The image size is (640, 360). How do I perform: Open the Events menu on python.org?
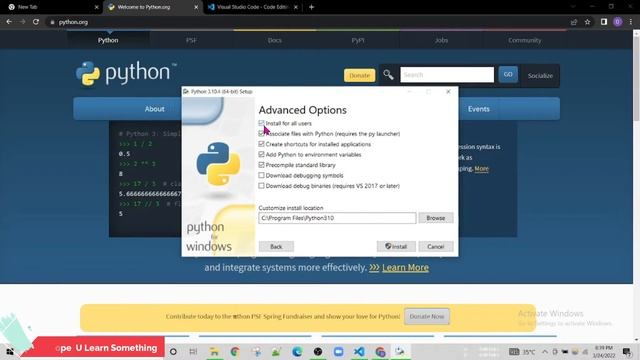pos(478,109)
